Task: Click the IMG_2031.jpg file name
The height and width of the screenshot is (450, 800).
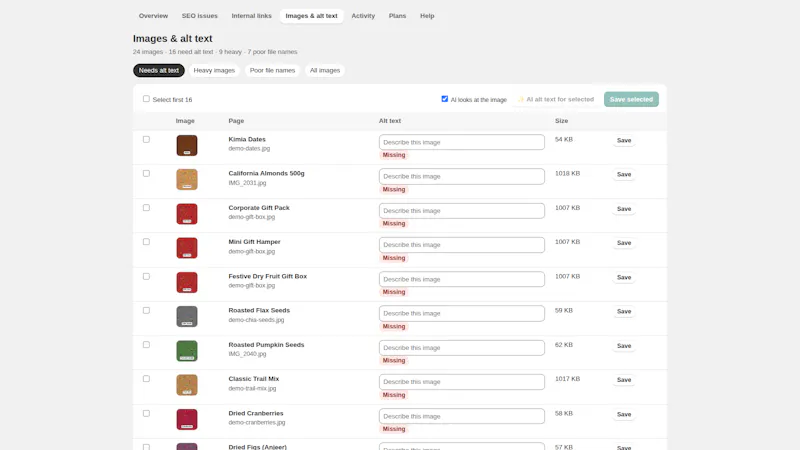Action: click(x=247, y=183)
